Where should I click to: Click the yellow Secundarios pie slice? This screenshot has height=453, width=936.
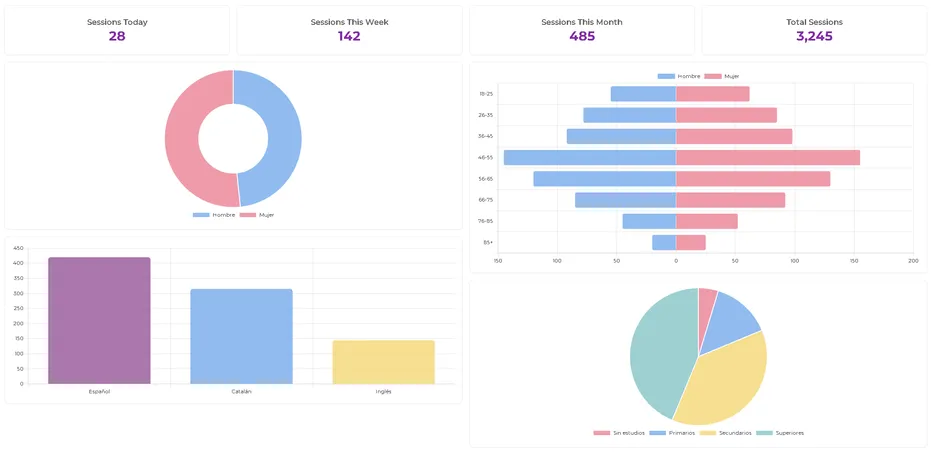(725, 382)
